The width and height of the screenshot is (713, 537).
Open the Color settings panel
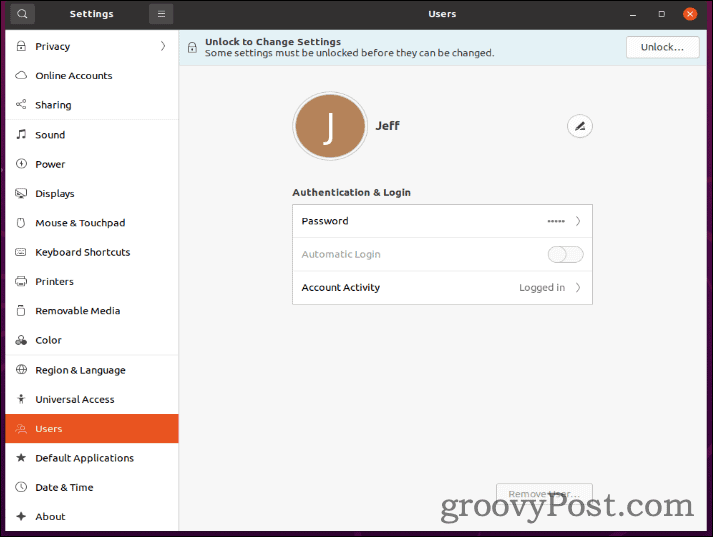[48, 340]
